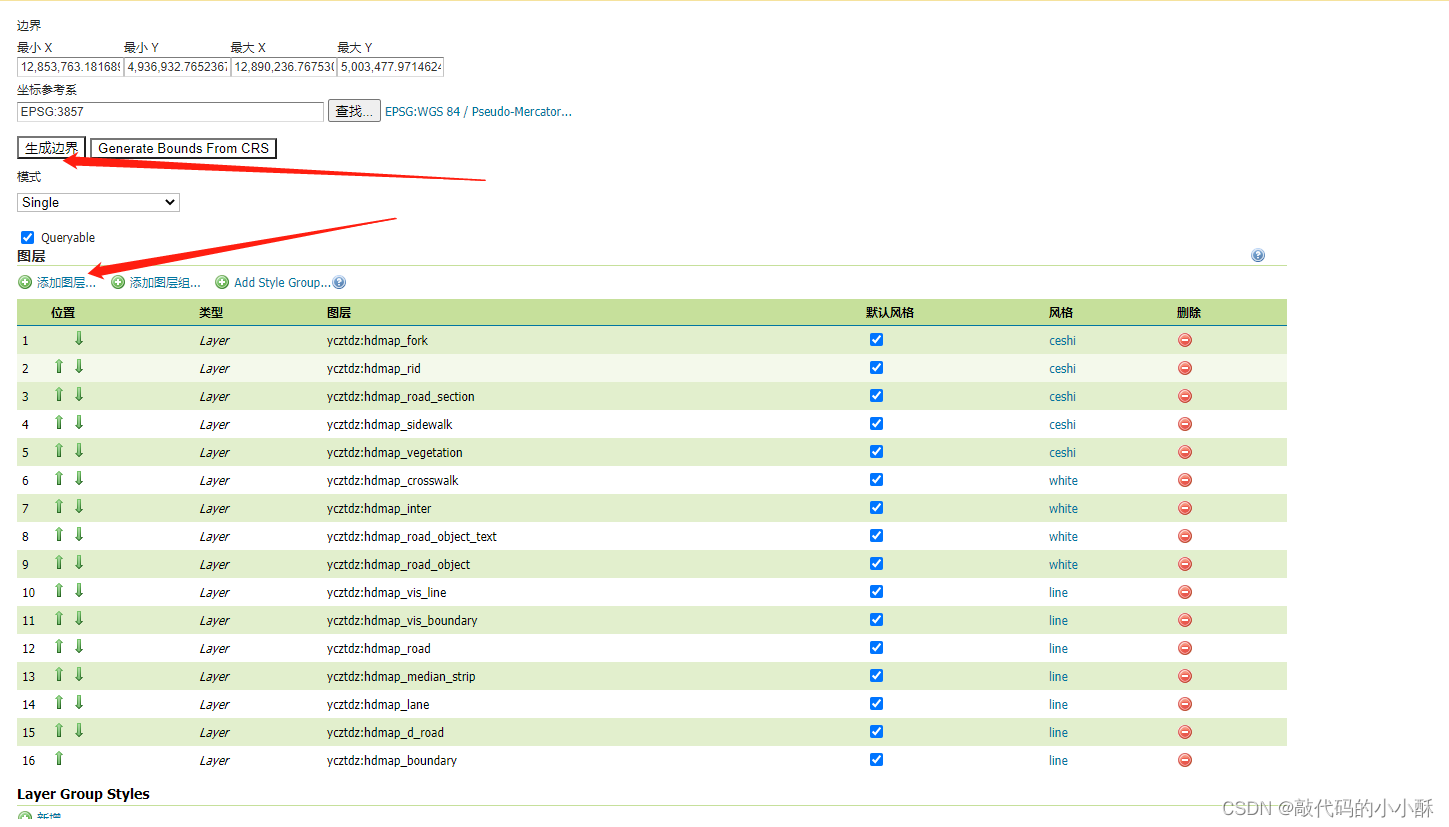Open ceshi style for hdmap_vegetation

point(1062,452)
